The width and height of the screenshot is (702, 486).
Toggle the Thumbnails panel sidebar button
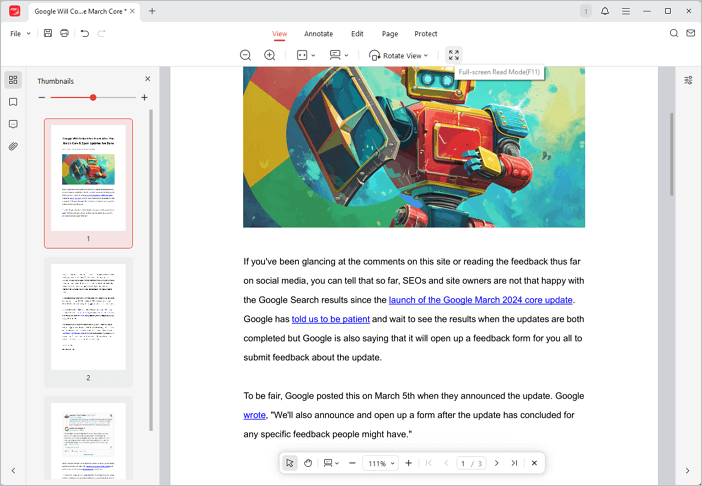[13, 80]
